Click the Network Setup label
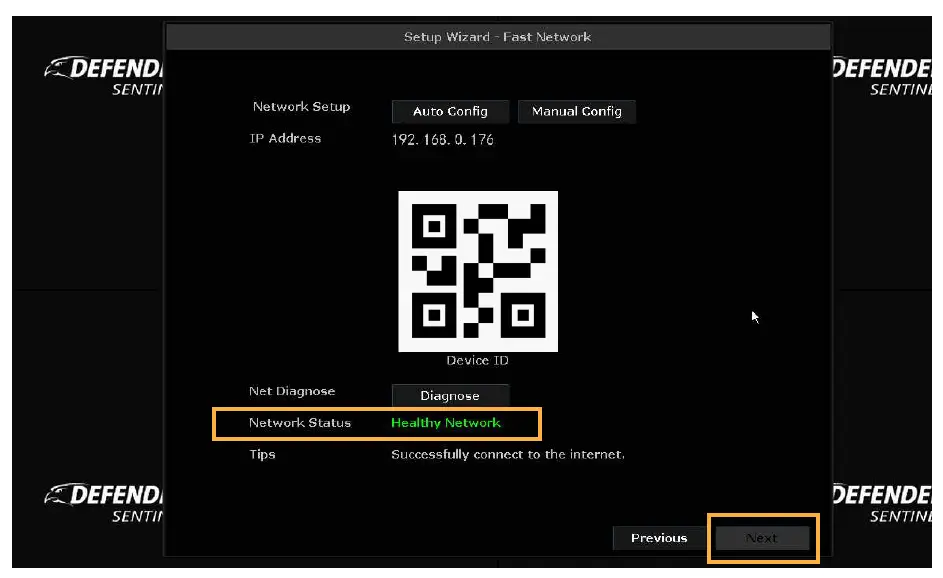The image size is (943, 578). coord(301,107)
